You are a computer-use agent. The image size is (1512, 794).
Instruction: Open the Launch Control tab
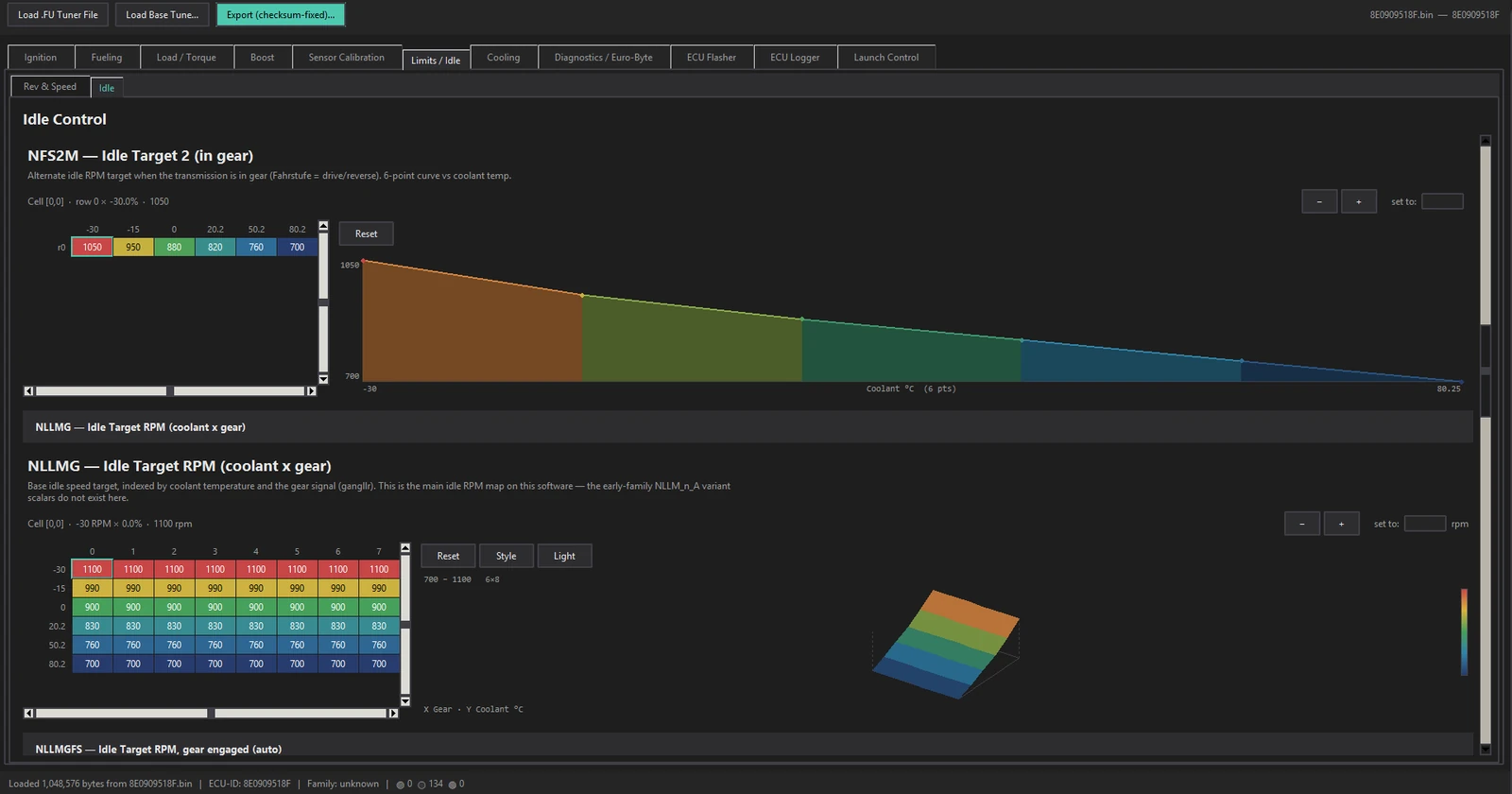[x=886, y=58]
